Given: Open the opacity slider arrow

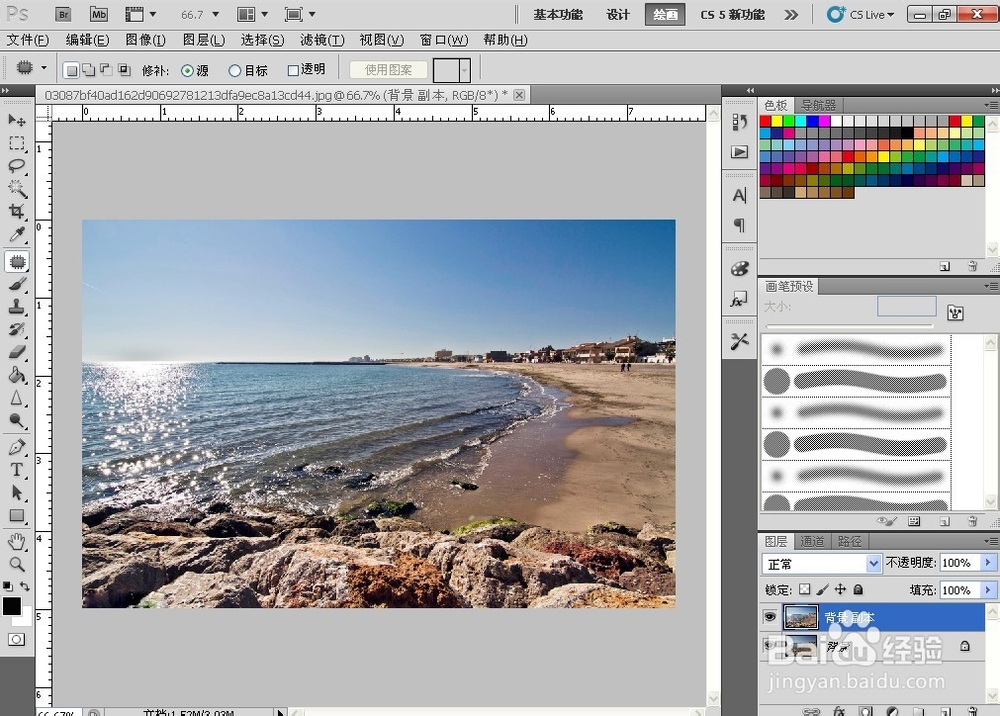Looking at the screenshot, I should tap(988, 562).
